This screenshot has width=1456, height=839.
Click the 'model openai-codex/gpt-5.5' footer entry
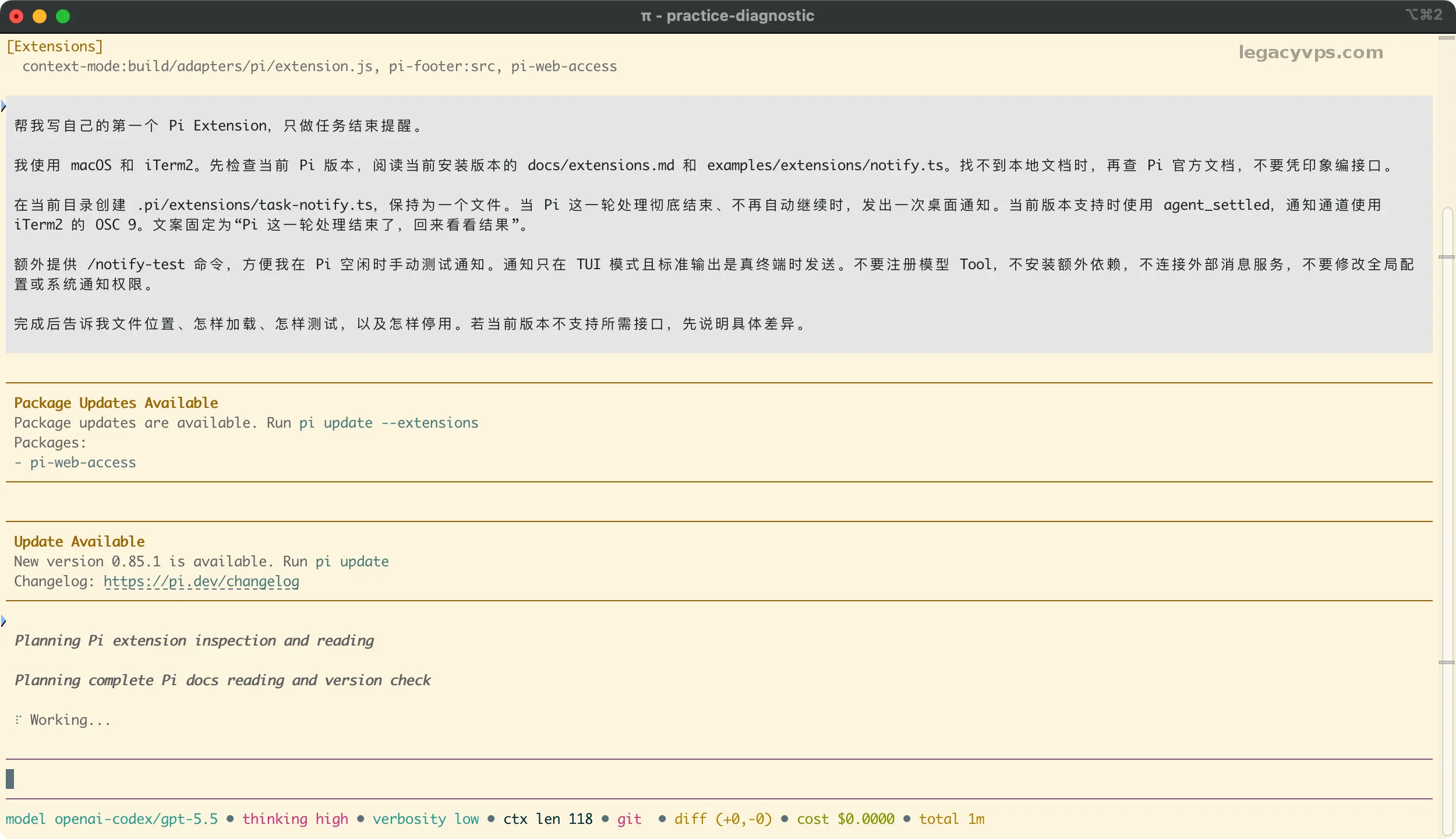pos(112,819)
